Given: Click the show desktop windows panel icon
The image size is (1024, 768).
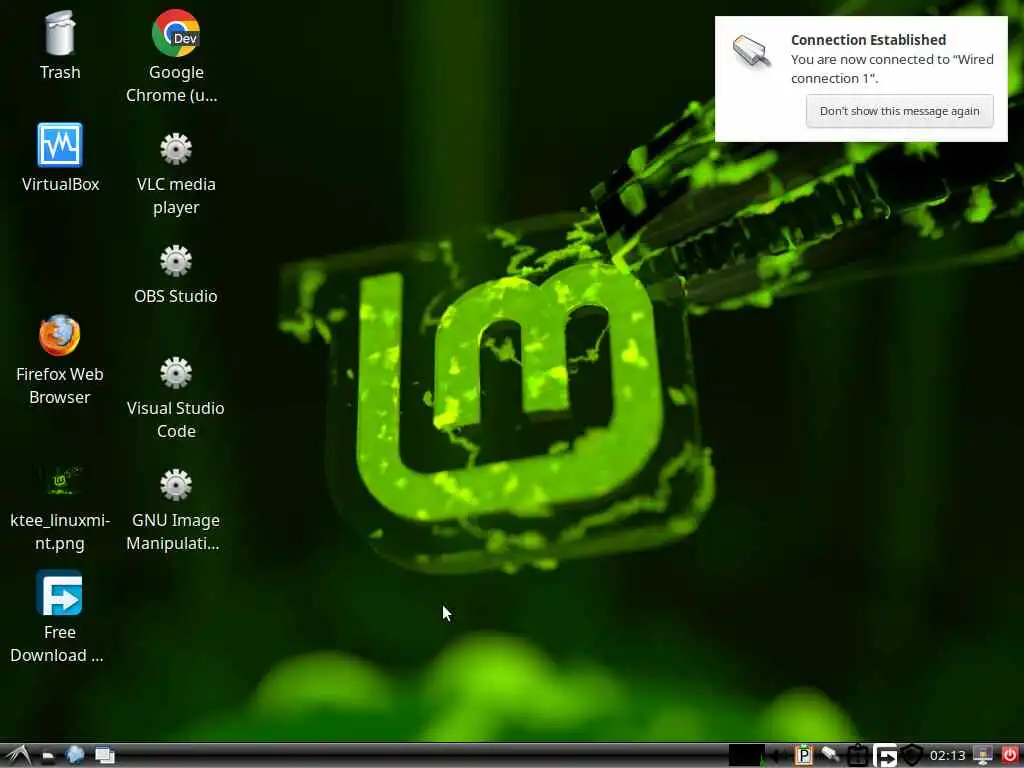Looking at the screenshot, I should click(104, 756).
